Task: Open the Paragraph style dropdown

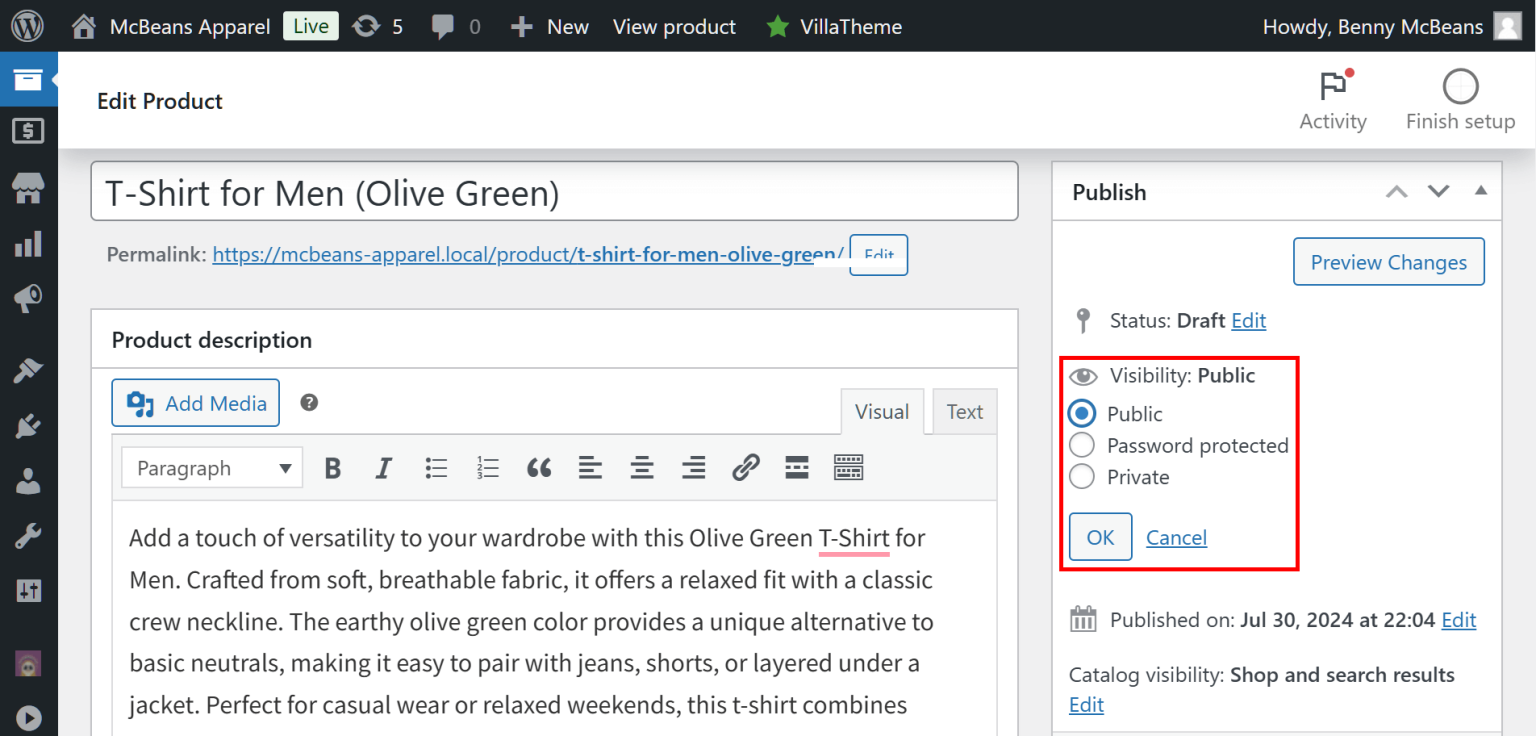Action: 211,467
